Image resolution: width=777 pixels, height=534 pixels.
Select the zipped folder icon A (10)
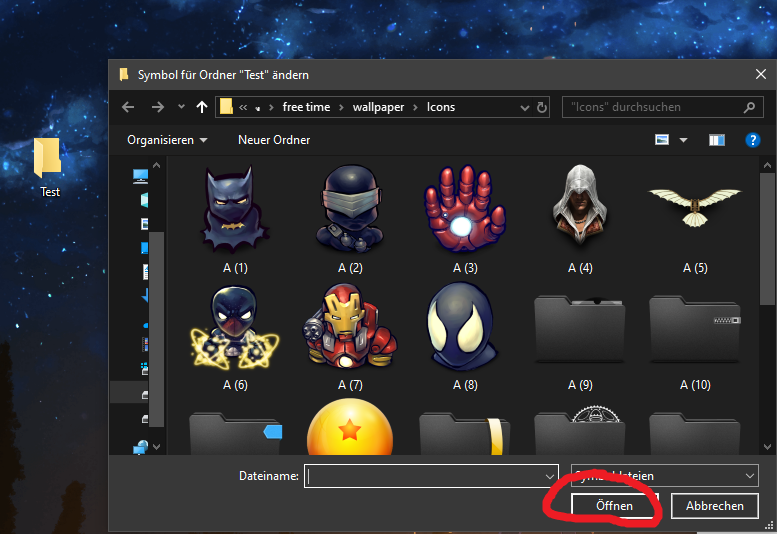[x=695, y=329]
